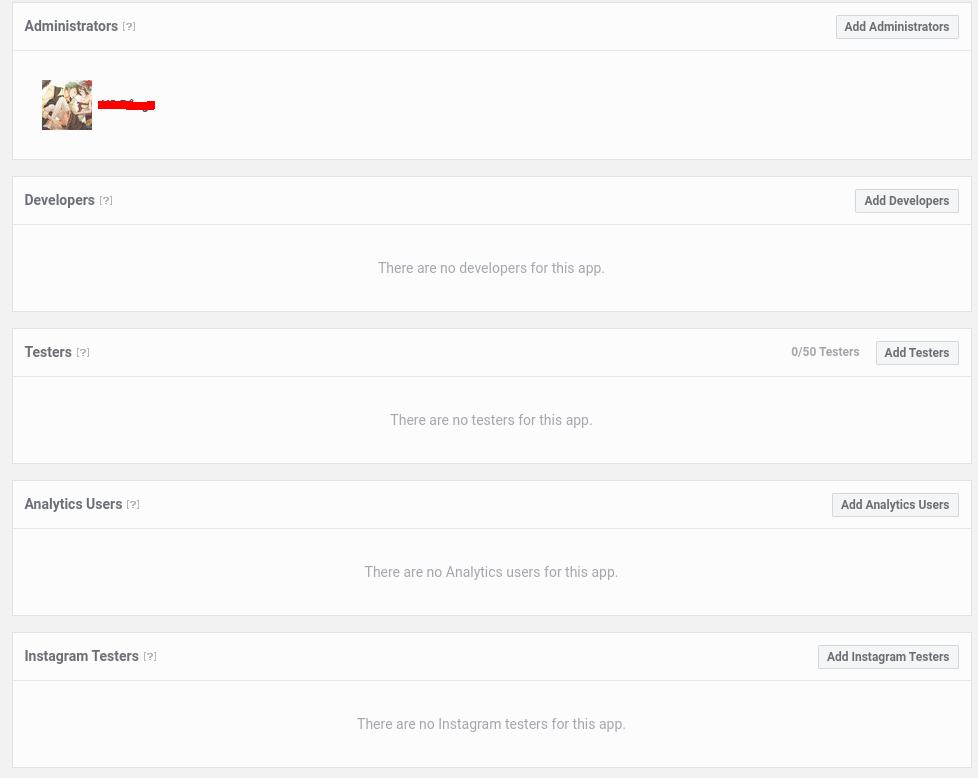Screen dimensions: 978x778
Task: Click the "no testers for this app" message
Action: (x=491, y=420)
